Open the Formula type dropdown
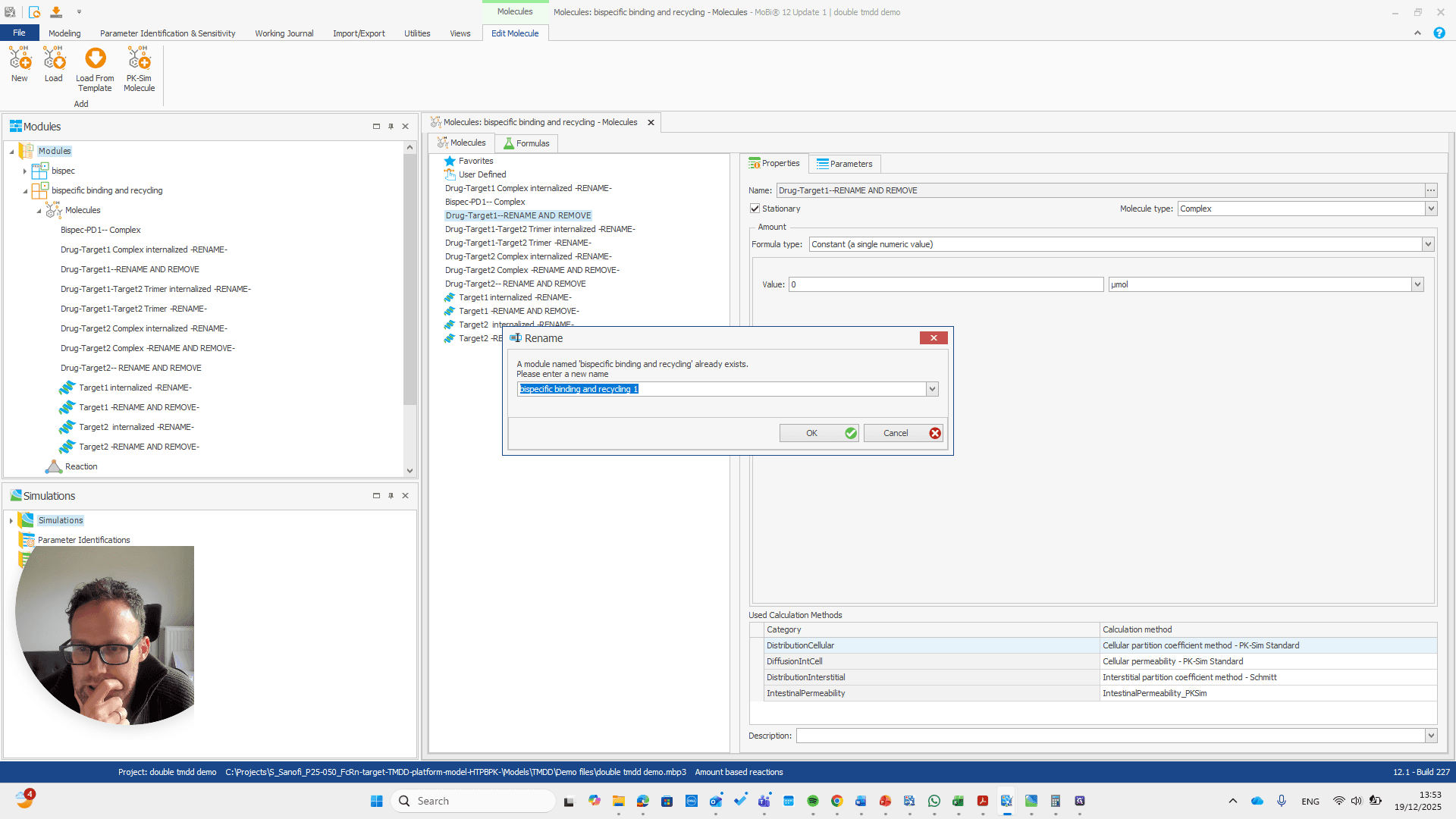This screenshot has height=819, width=1456. 1428,244
